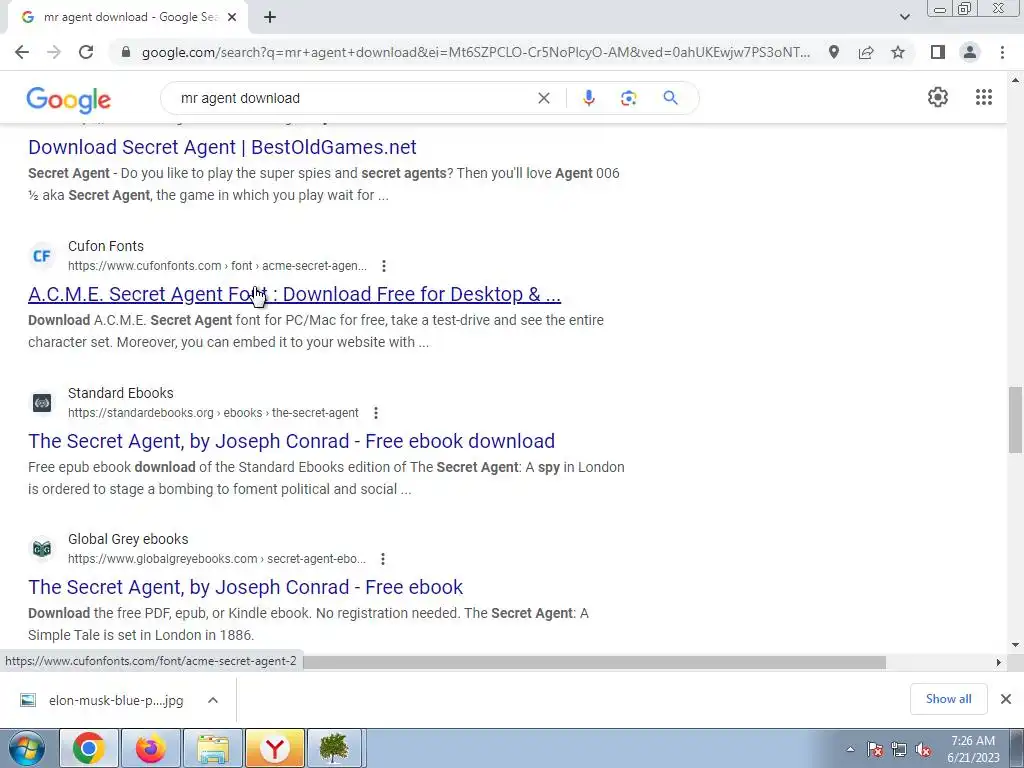
Task: Go back to the previous page
Action: (22, 52)
